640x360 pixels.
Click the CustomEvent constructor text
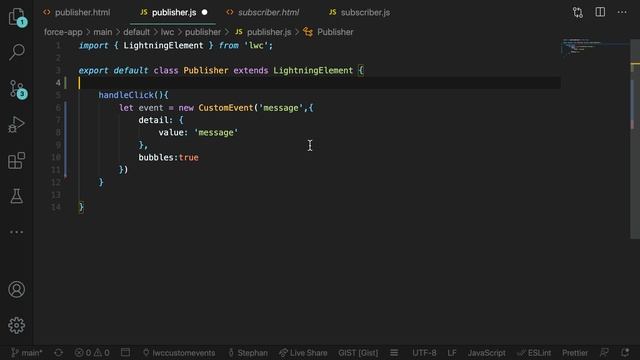[226, 108]
